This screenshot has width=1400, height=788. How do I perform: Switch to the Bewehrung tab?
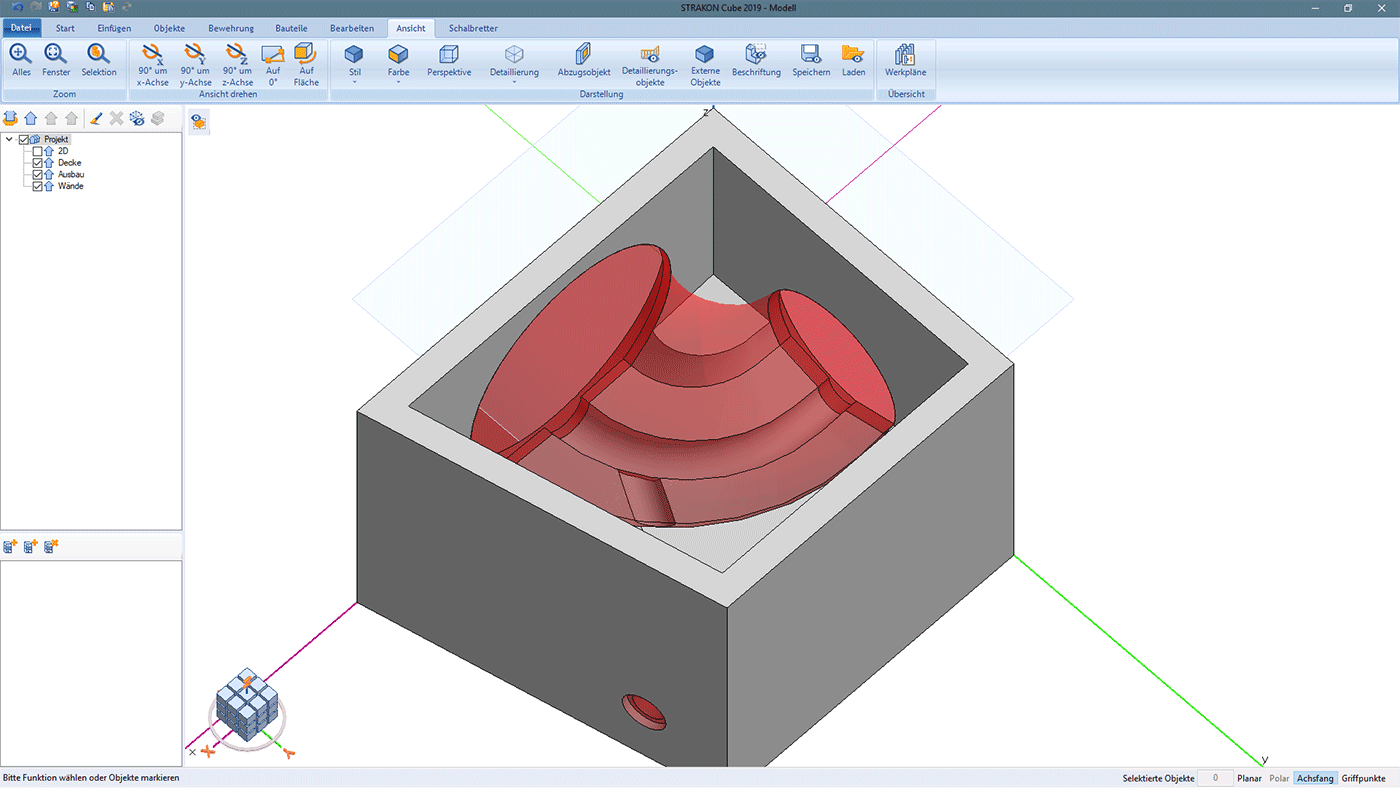tap(230, 28)
